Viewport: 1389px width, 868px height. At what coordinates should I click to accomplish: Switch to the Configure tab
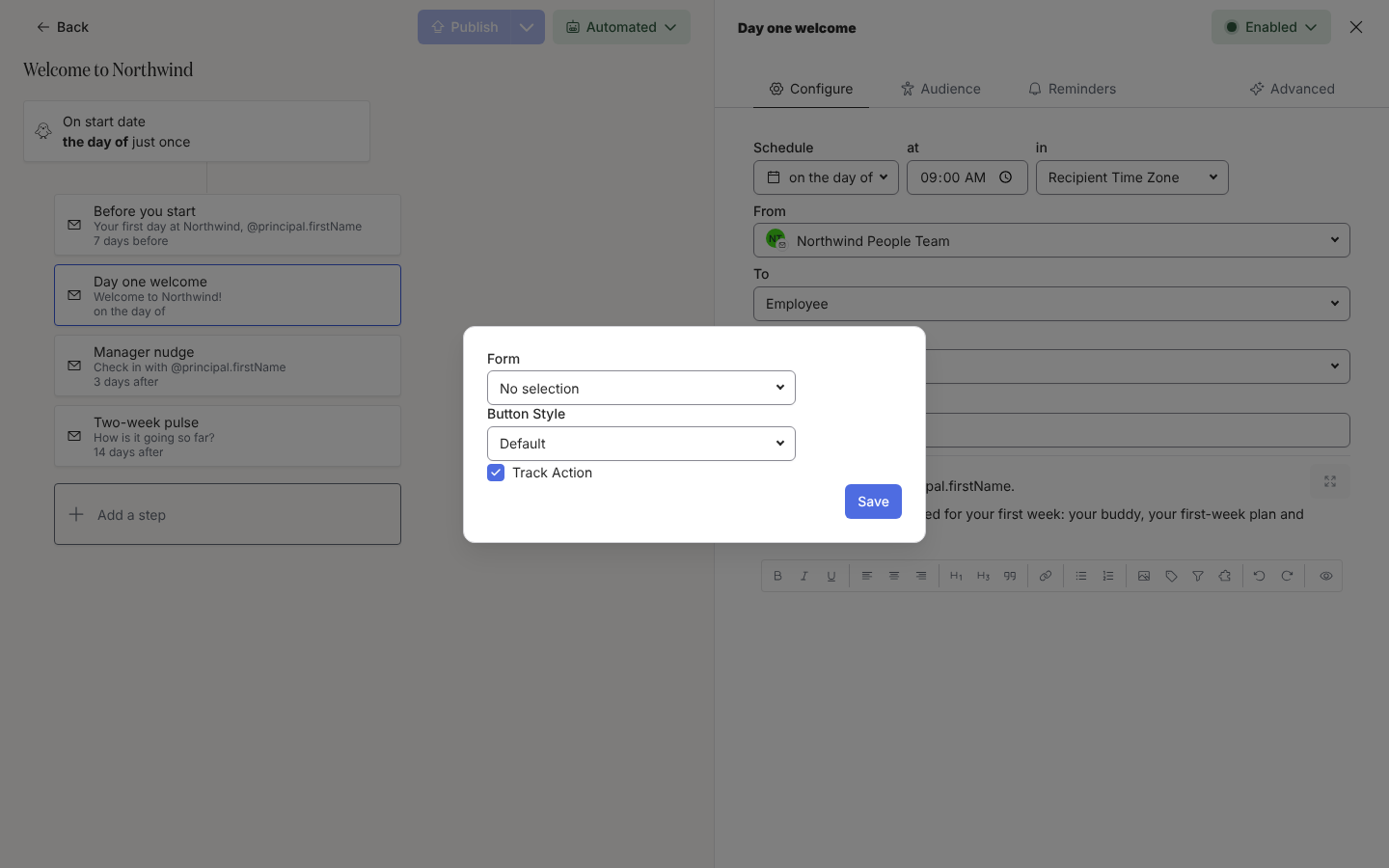coord(811,89)
